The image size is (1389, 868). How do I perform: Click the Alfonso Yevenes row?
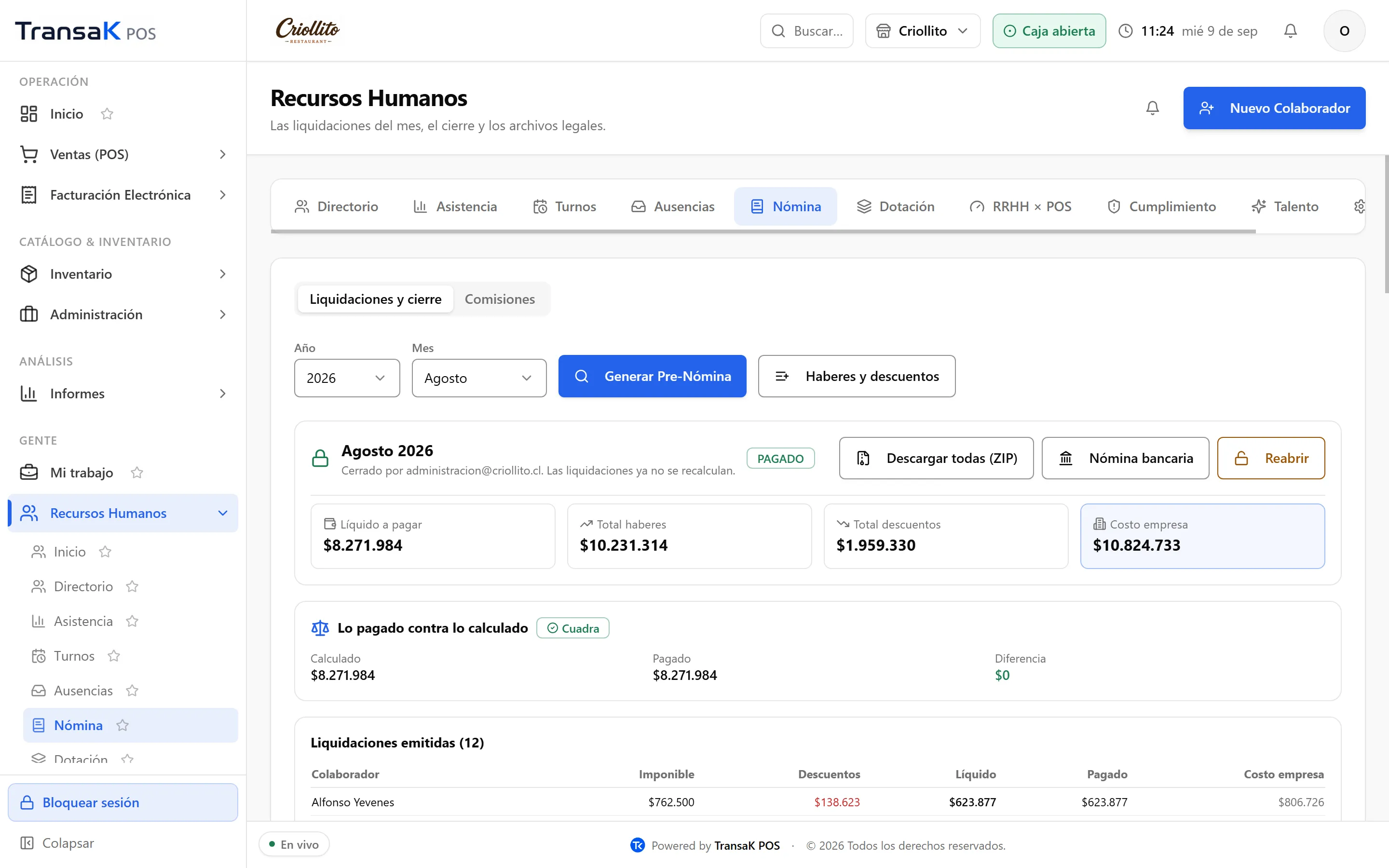click(x=817, y=802)
